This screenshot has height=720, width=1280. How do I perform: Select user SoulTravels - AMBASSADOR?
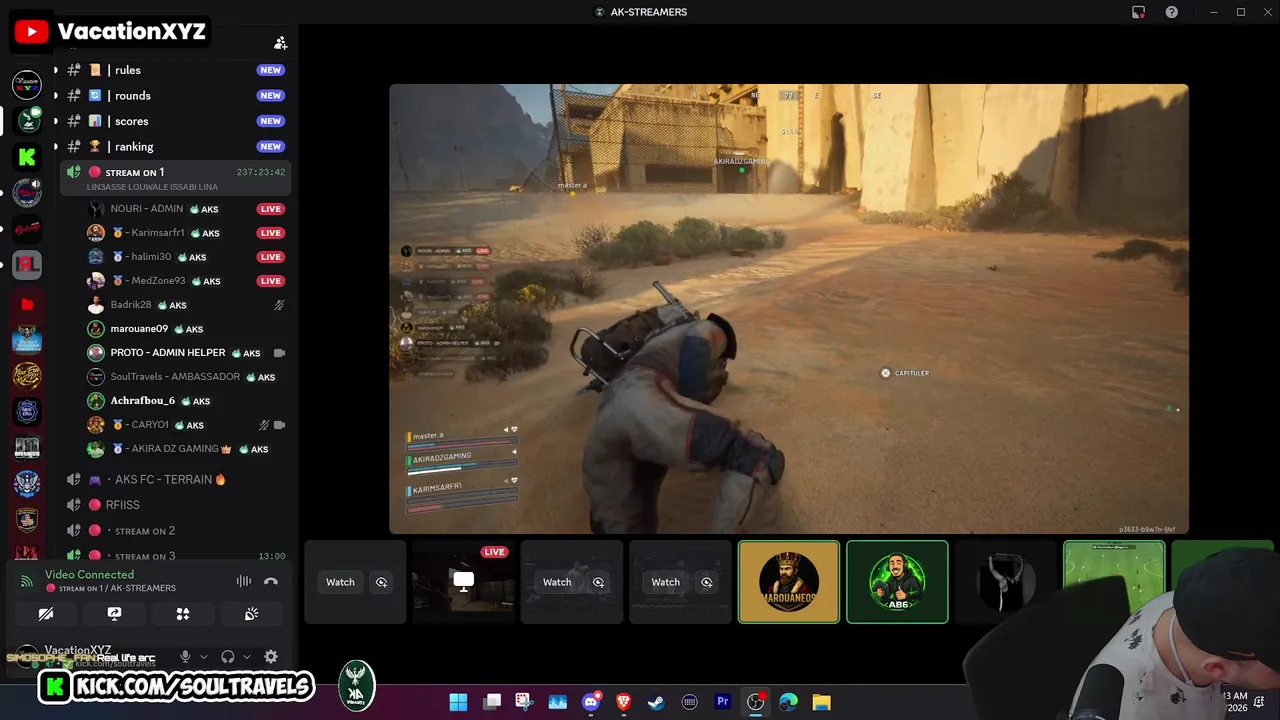(x=187, y=377)
